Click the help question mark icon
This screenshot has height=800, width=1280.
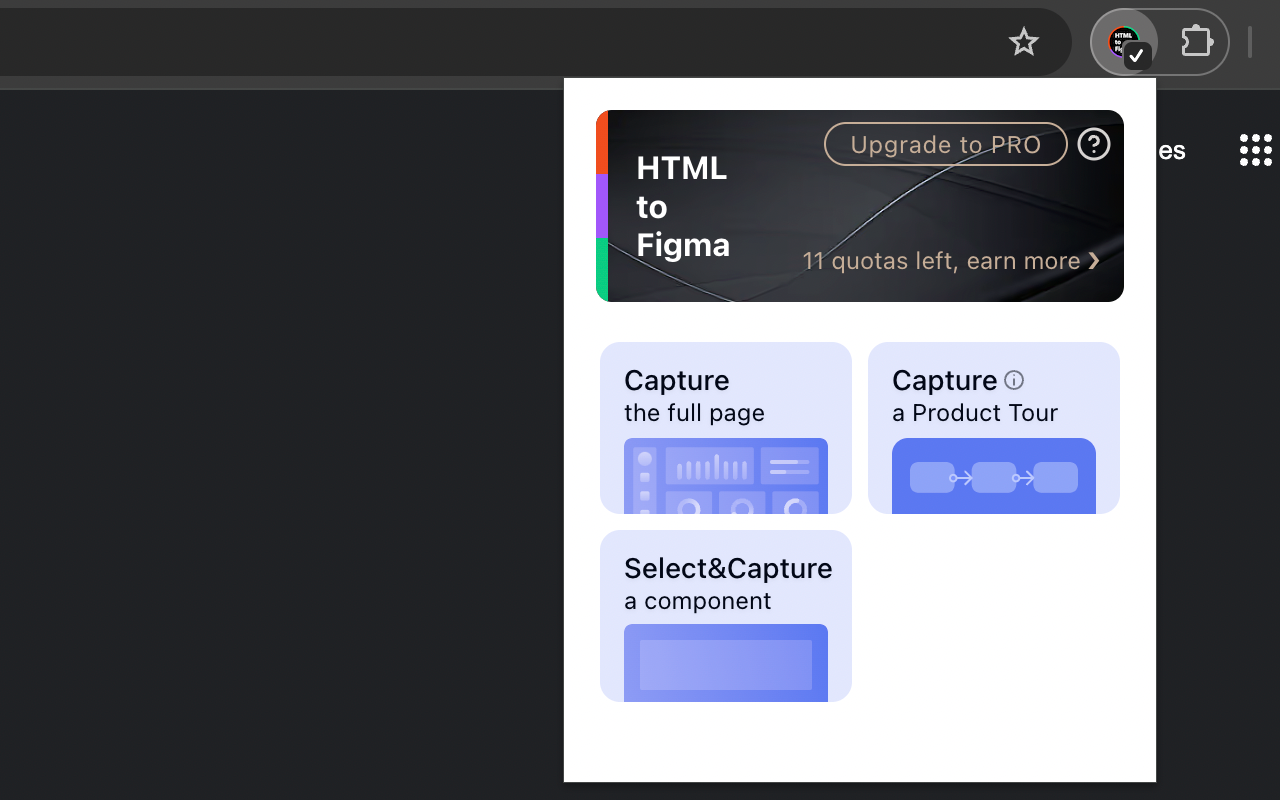1094,144
